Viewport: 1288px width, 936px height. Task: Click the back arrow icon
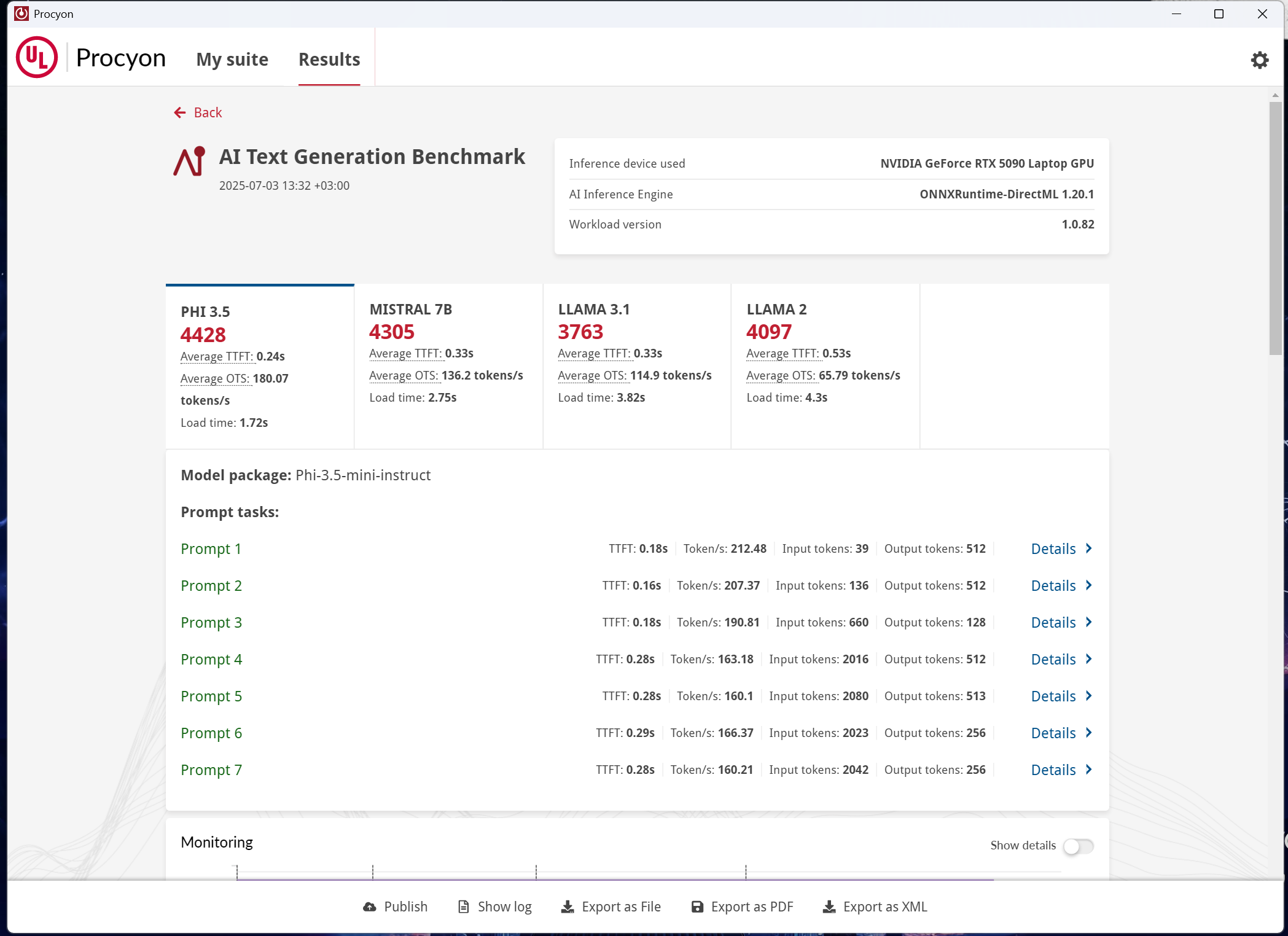point(180,112)
